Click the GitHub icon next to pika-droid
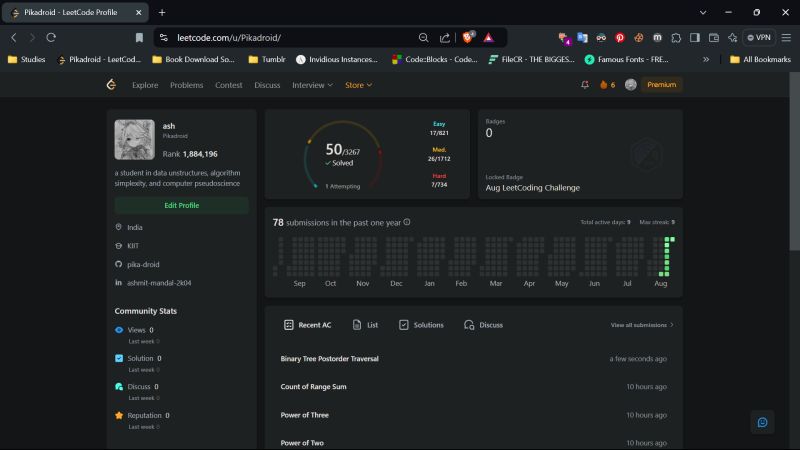Viewport: 800px width, 450px height. [x=118, y=264]
